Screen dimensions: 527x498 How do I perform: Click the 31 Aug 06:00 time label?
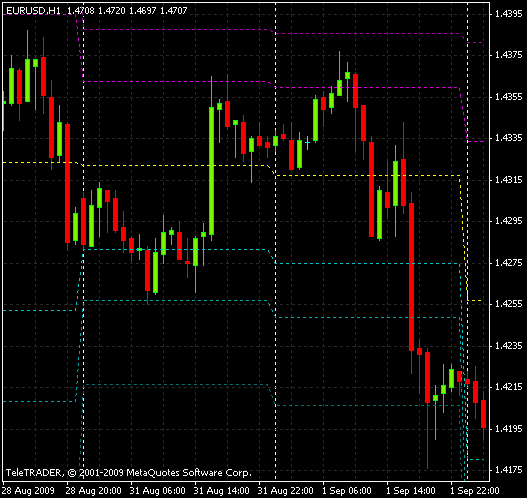(157, 491)
